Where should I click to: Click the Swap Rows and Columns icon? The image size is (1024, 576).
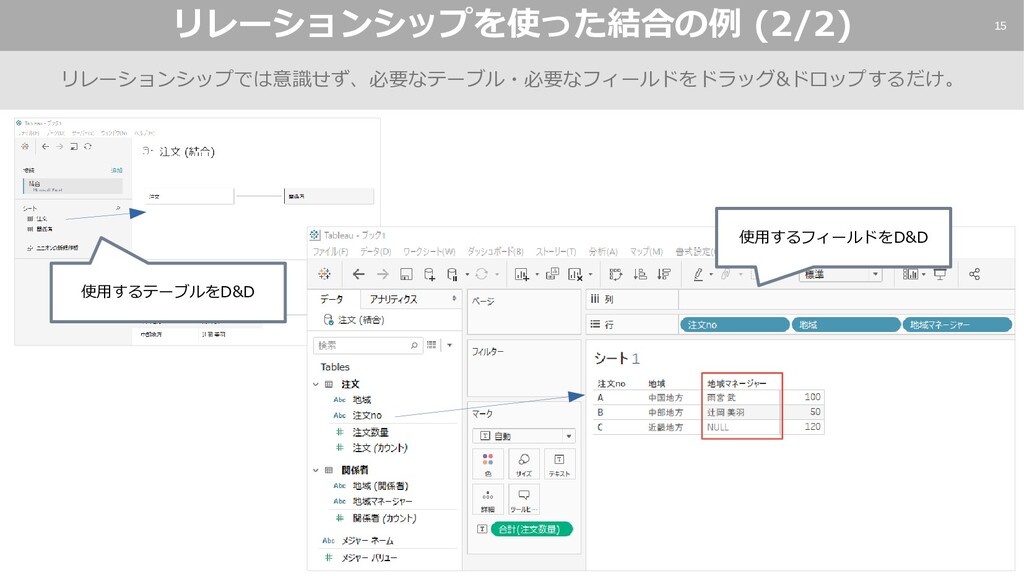click(615, 274)
